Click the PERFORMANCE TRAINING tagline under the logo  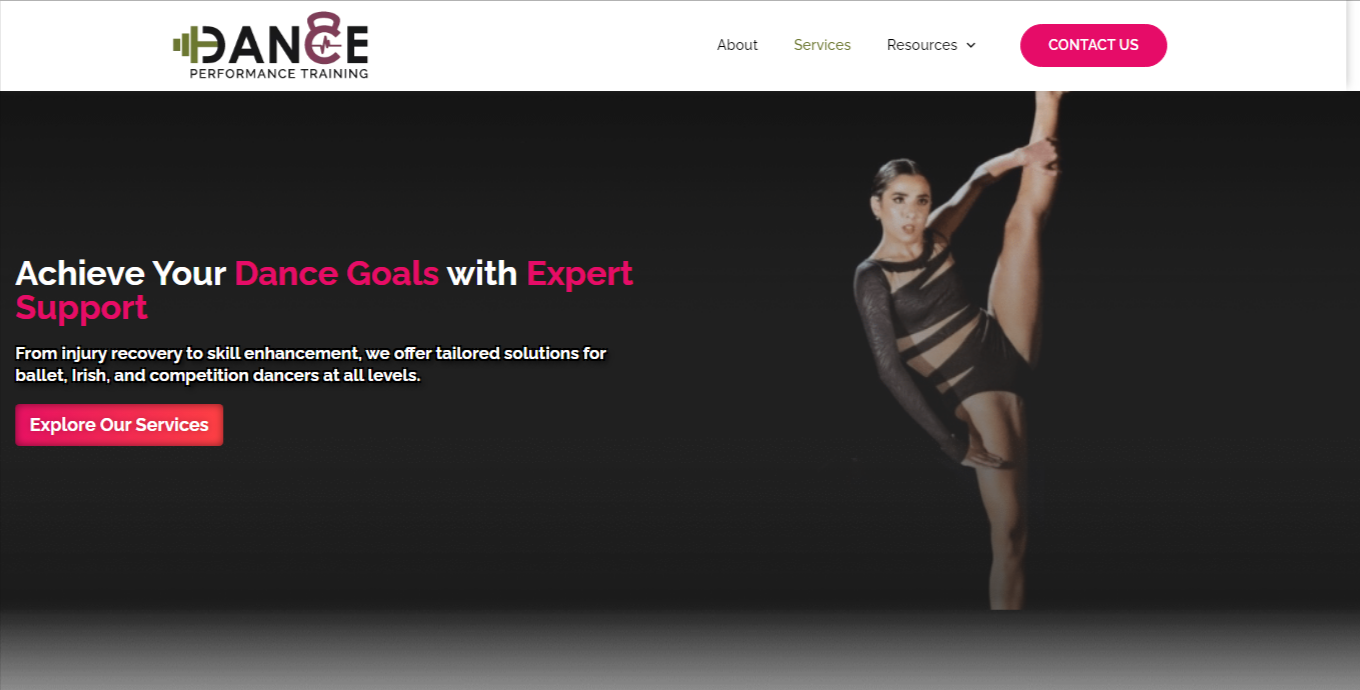[x=279, y=73]
